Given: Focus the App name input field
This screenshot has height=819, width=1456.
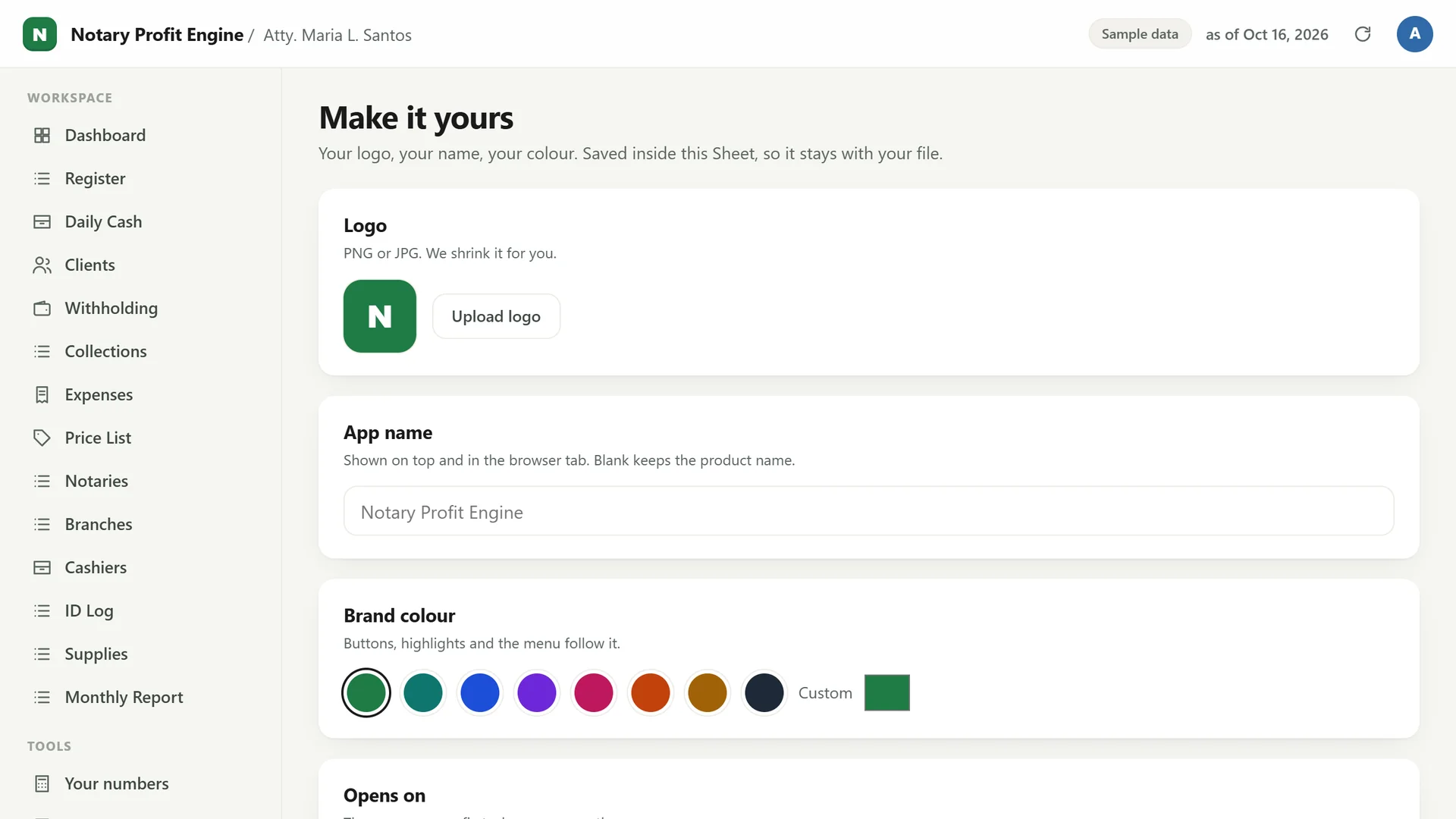Looking at the screenshot, I should [868, 511].
